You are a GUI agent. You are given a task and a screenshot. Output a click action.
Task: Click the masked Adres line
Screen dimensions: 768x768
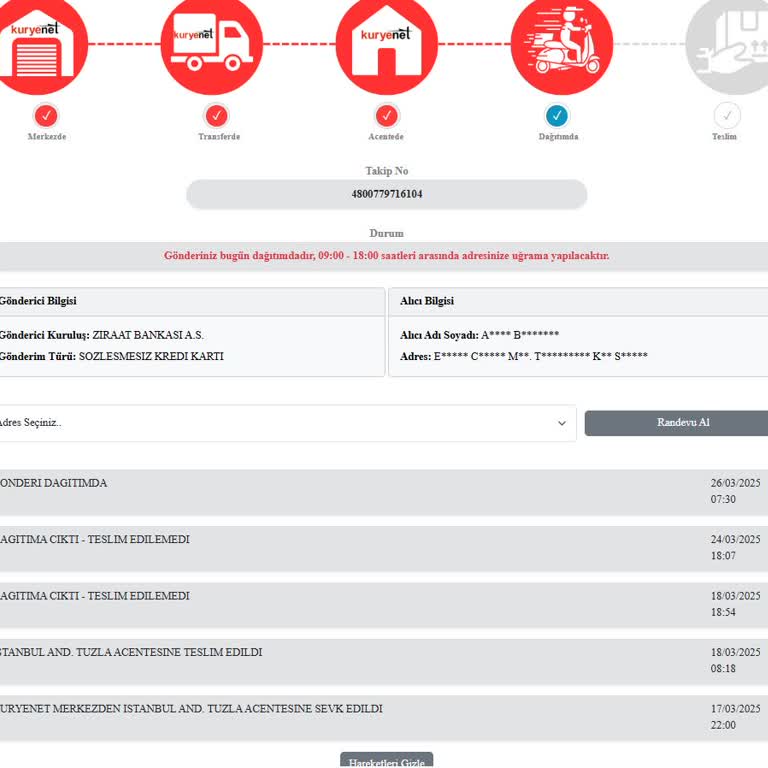click(x=524, y=356)
